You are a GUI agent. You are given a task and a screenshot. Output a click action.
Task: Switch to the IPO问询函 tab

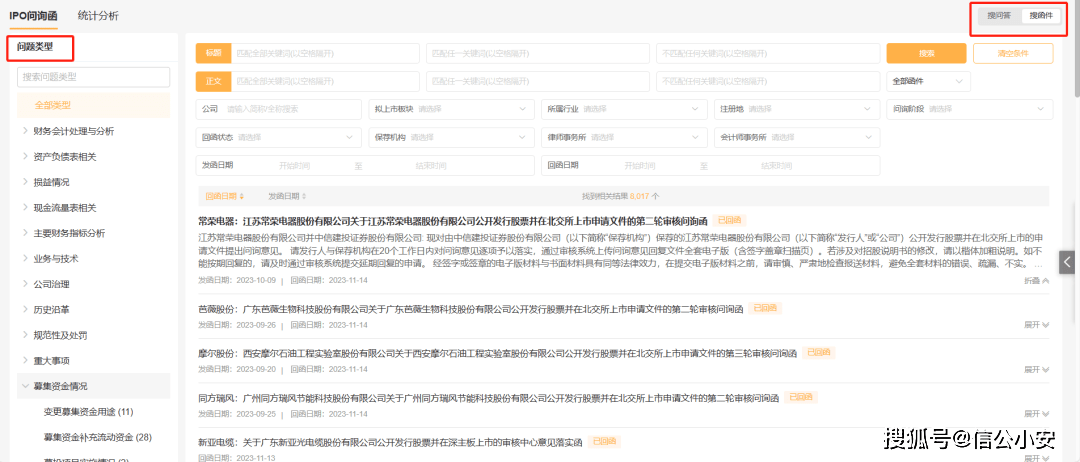(34, 16)
